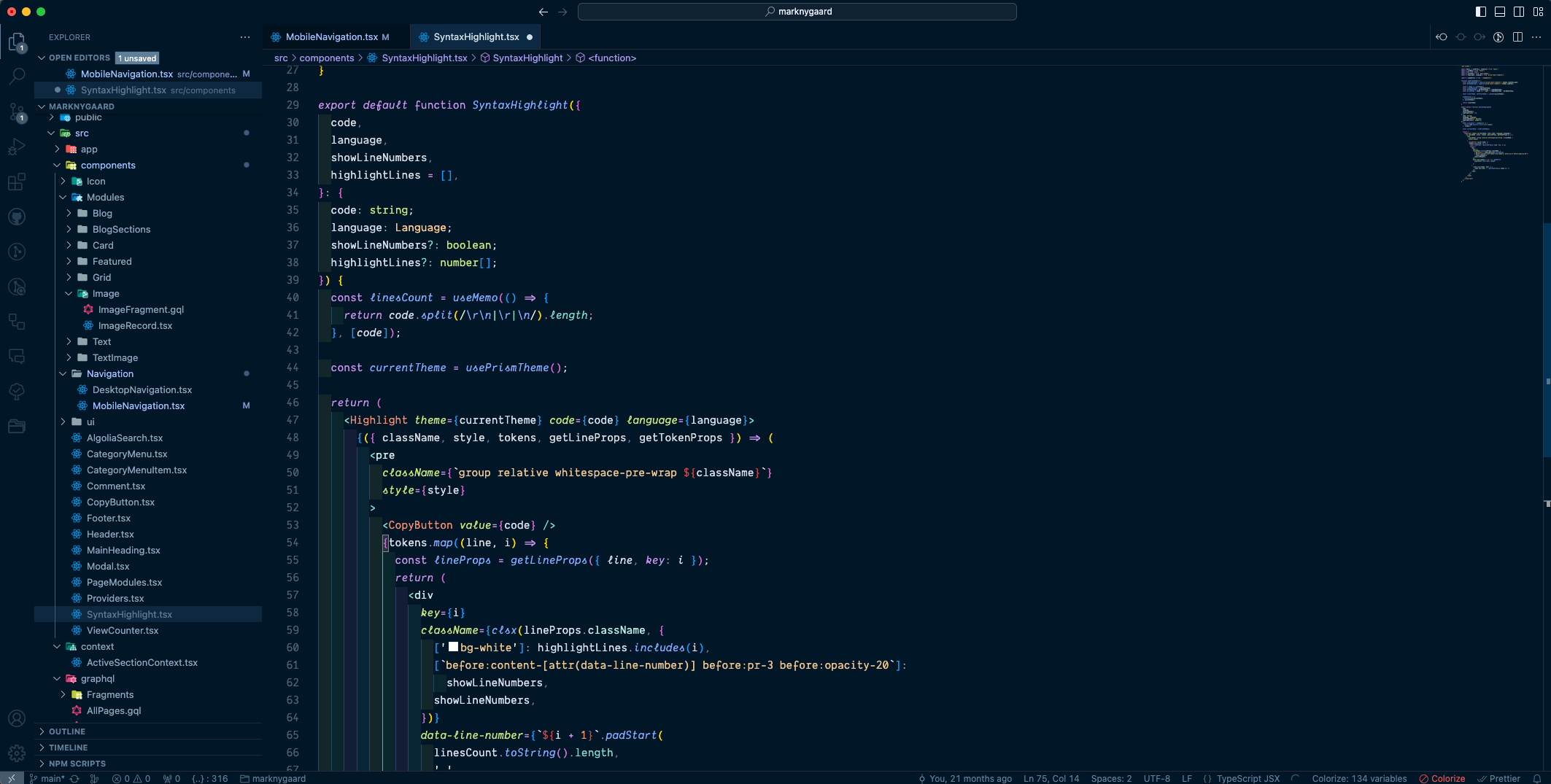Viewport: 1551px width, 784px height.
Task: Select the SyntaxHighlight.tsx editor tab
Action: tap(476, 37)
